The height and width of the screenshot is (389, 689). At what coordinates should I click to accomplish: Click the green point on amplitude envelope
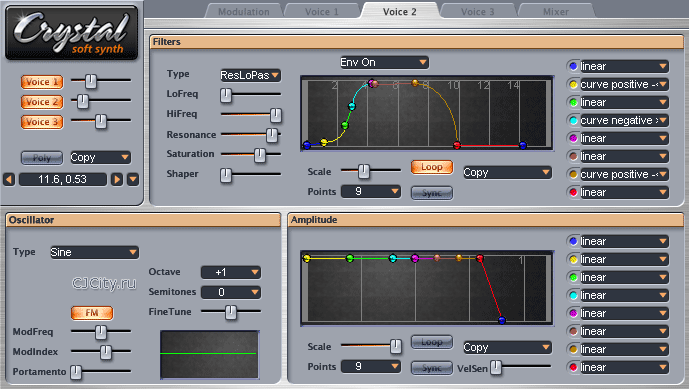coord(350,258)
